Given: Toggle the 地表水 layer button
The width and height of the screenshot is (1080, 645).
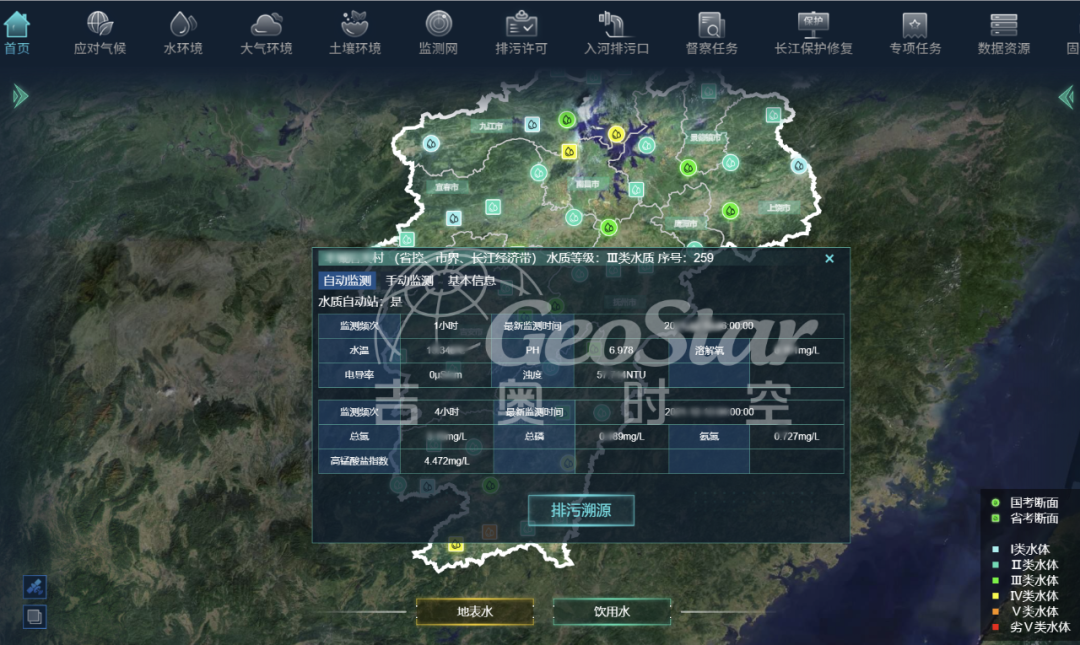Looking at the screenshot, I should pos(475,611).
